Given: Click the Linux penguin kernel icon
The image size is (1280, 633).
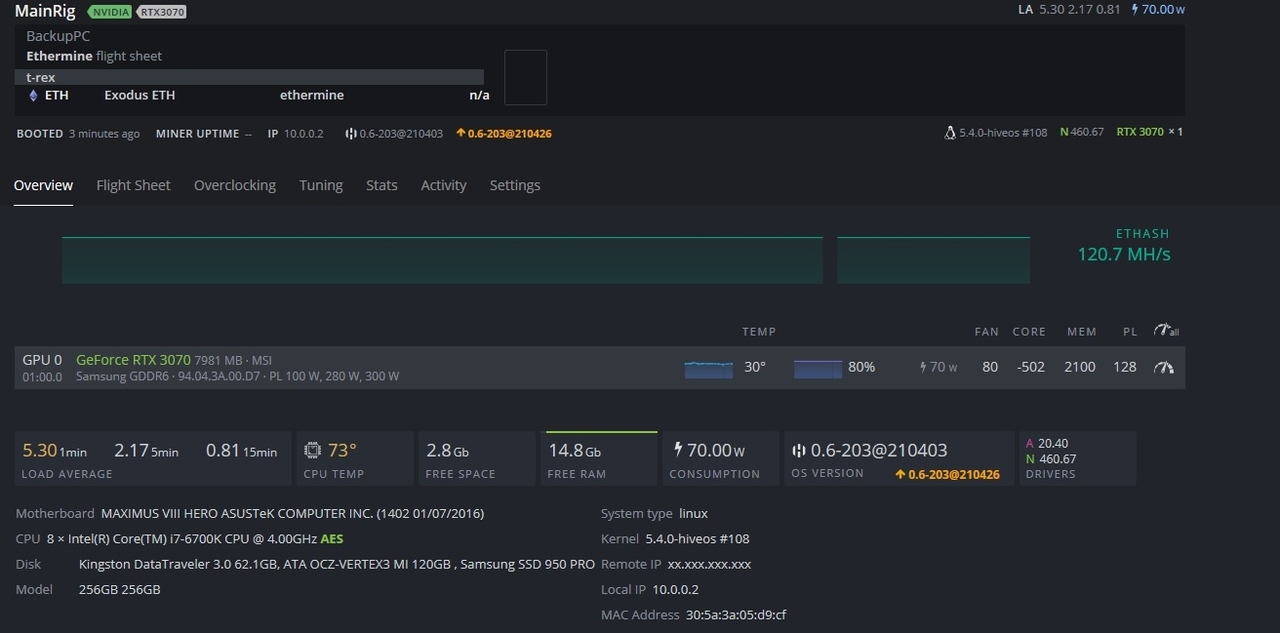Looking at the screenshot, I should (x=949, y=132).
